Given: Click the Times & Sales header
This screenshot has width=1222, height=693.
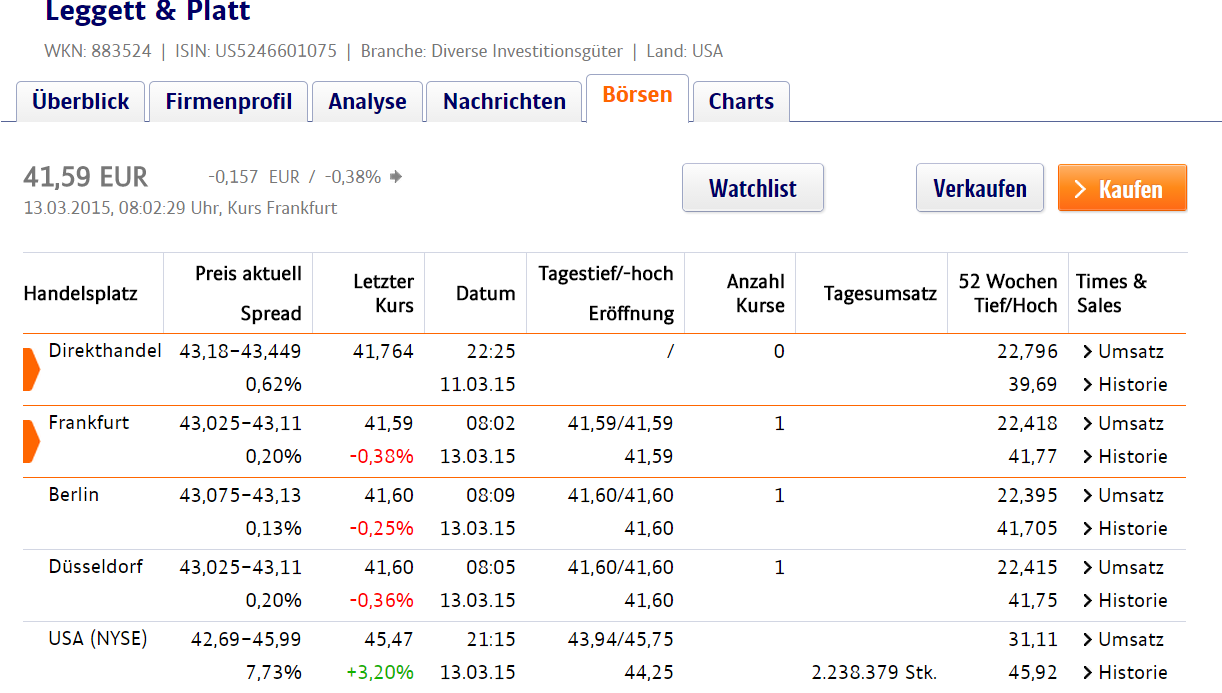Looking at the screenshot, I should click(1111, 293).
